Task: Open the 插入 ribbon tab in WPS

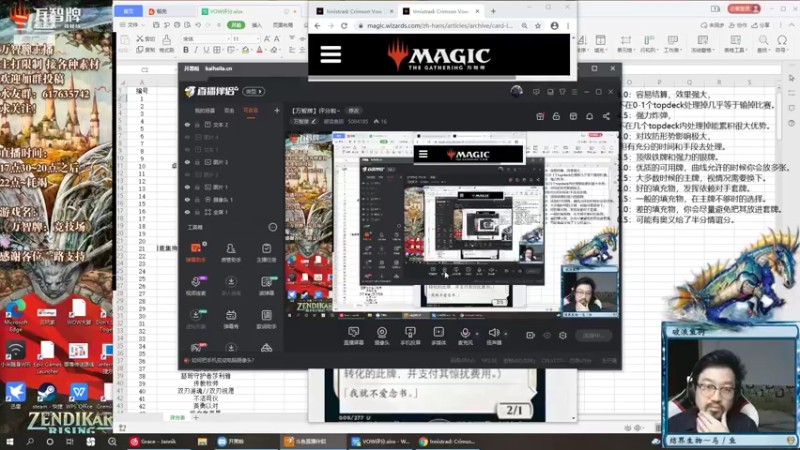Action: [257, 25]
